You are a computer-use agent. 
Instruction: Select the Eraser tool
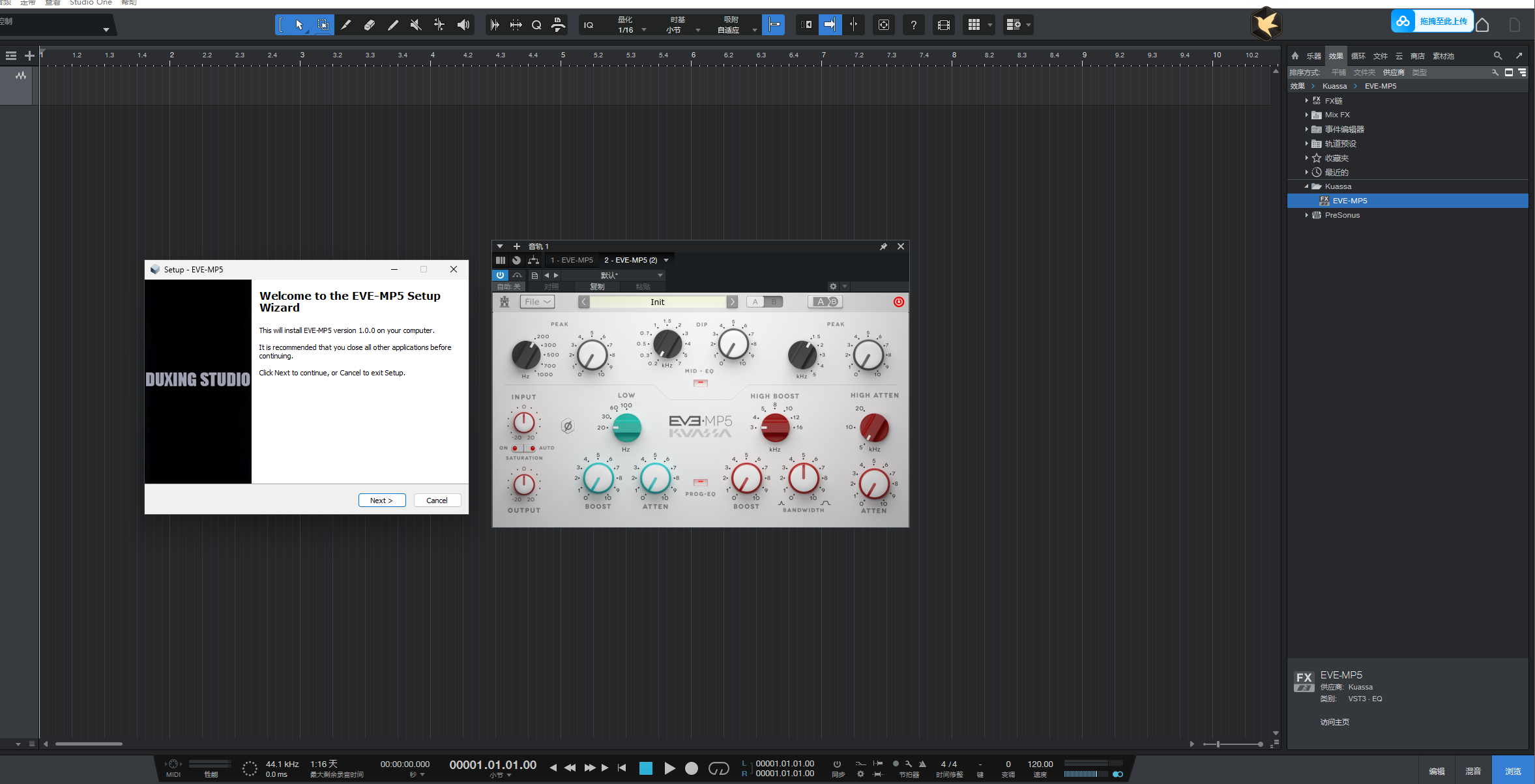(370, 25)
